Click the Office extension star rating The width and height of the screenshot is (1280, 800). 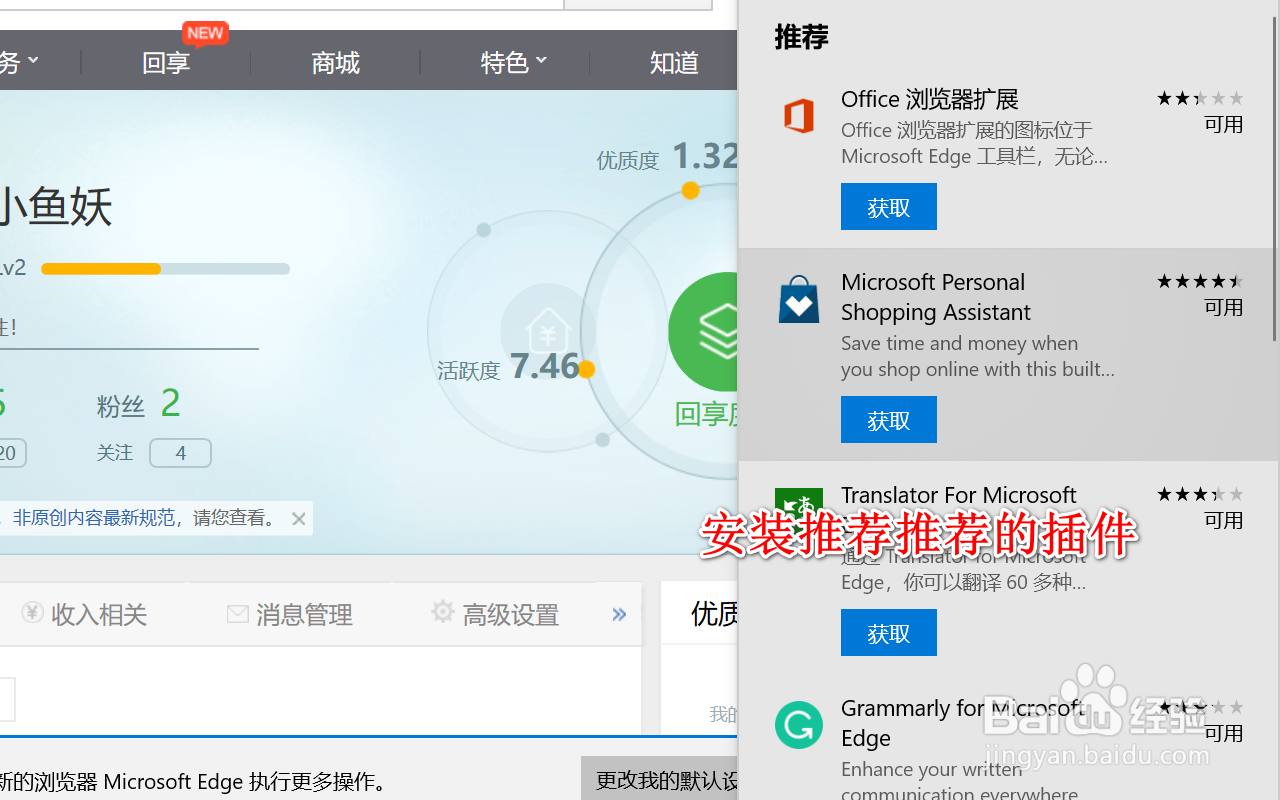coord(1200,98)
